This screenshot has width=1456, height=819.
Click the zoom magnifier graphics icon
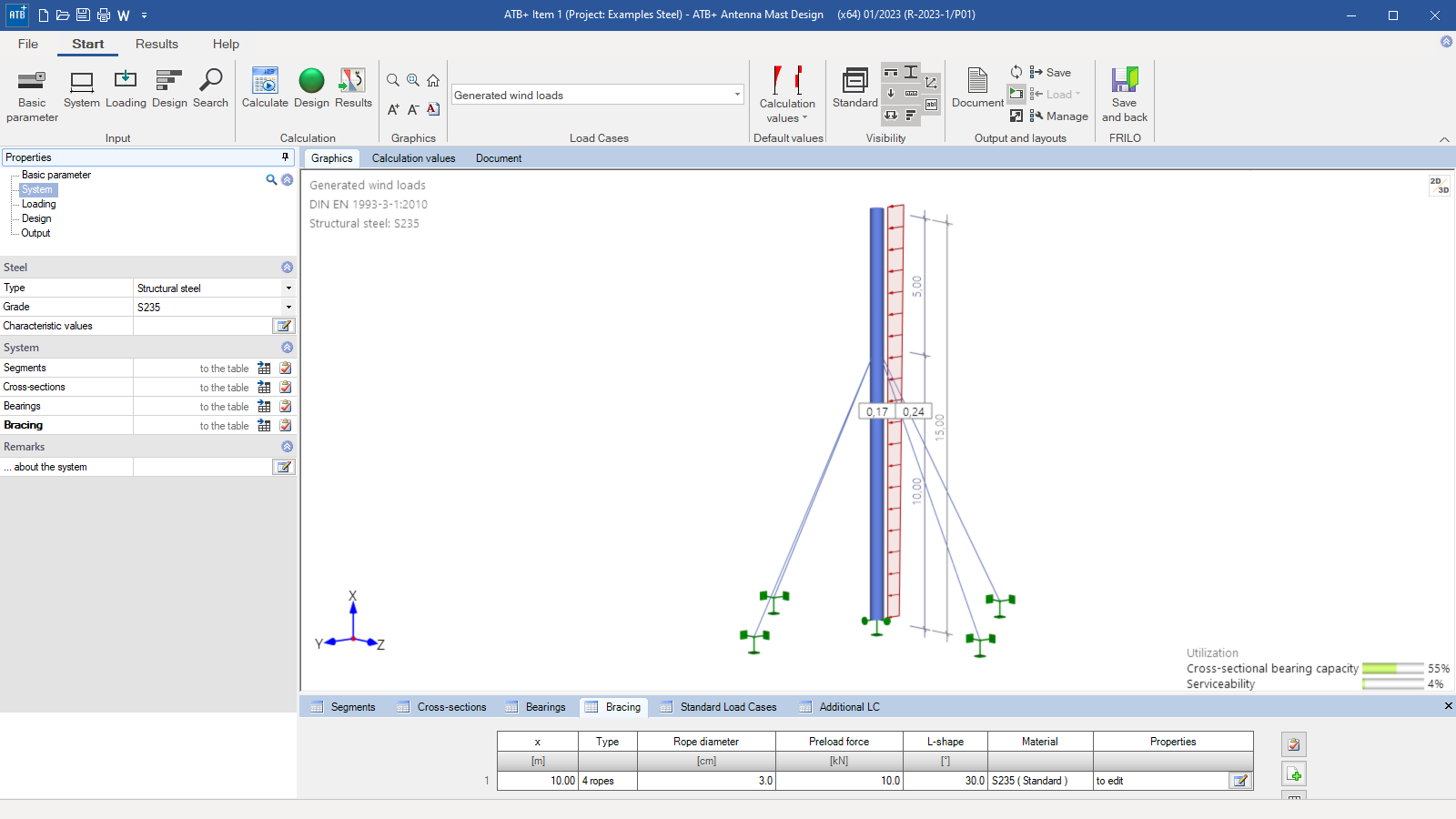tap(393, 80)
